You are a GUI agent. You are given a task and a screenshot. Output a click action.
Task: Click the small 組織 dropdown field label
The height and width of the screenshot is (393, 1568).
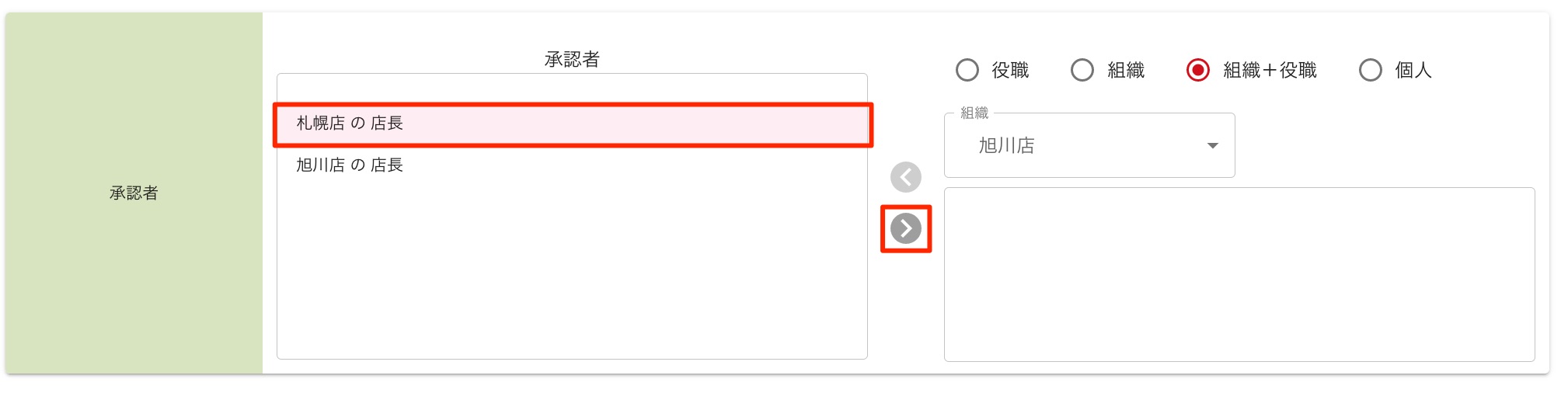click(974, 113)
